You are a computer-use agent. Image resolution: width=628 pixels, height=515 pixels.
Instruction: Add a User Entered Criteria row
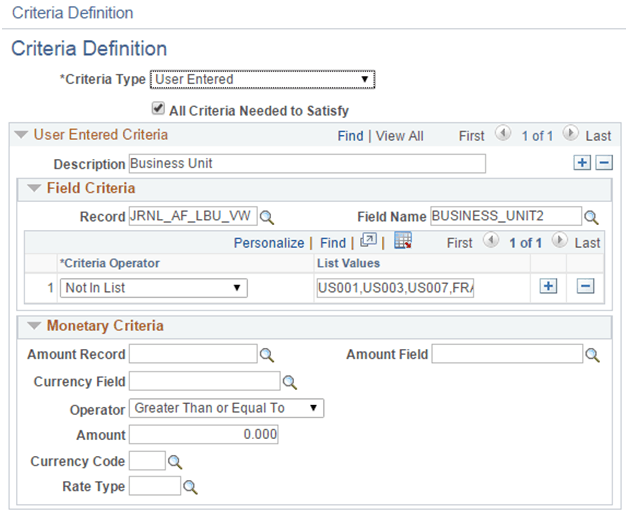582,163
